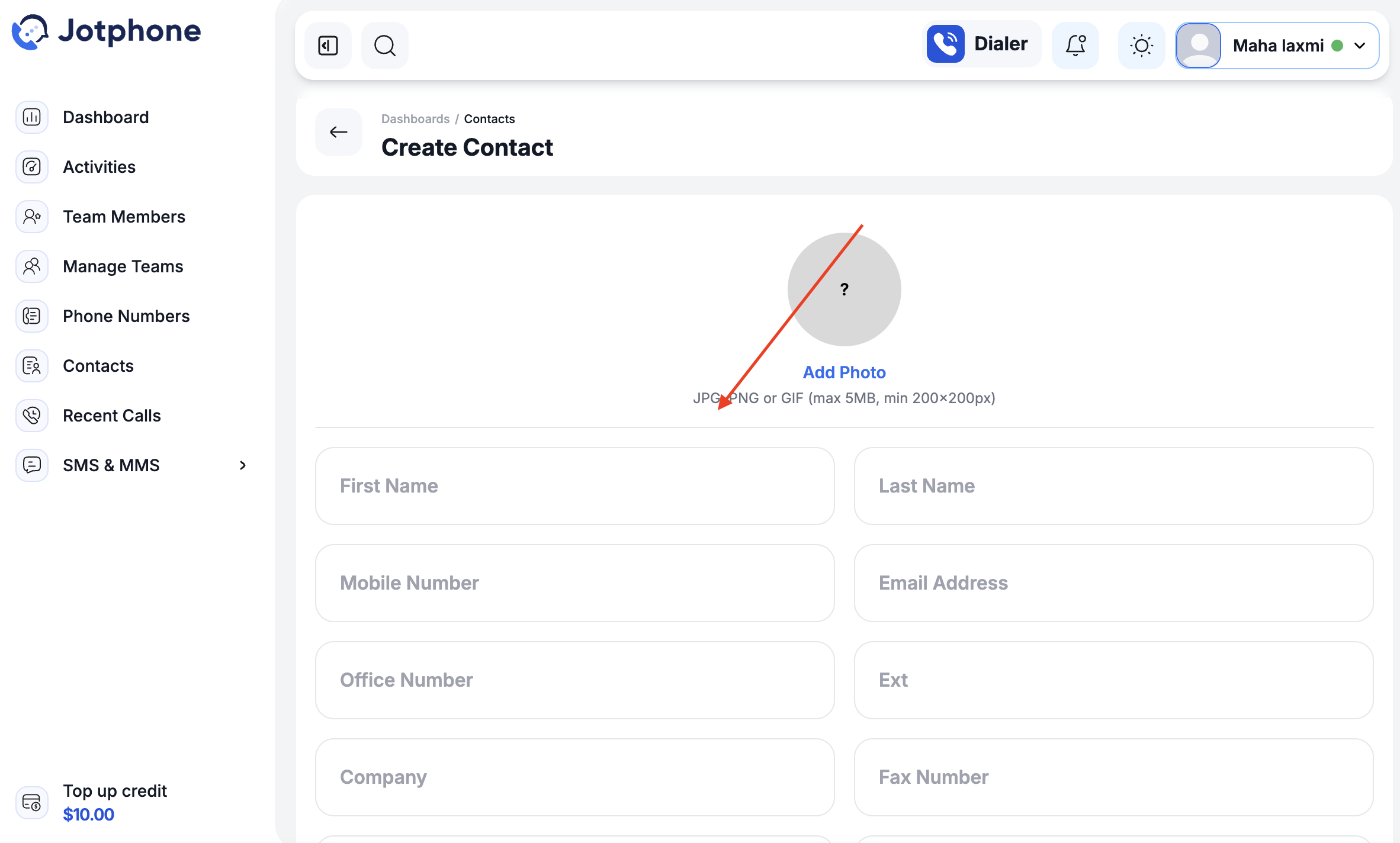
Task: Click the Team Members sidebar icon
Action: click(x=32, y=217)
